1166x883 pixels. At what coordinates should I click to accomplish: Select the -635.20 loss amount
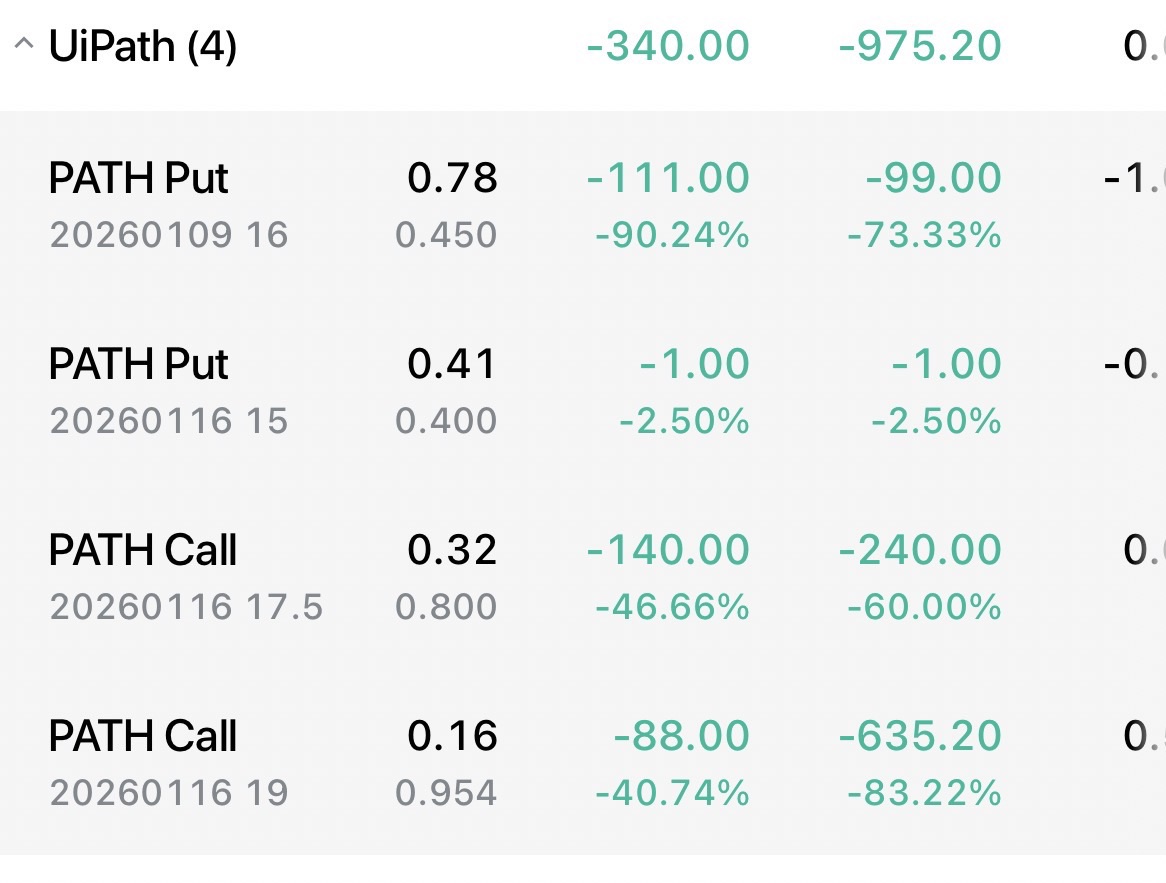[919, 736]
